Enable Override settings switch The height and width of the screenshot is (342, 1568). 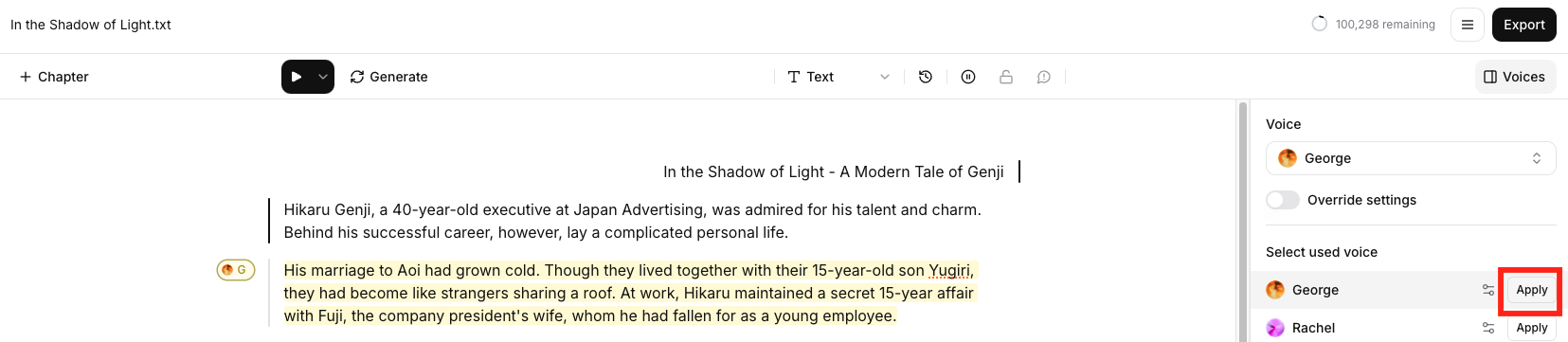click(x=1283, y=200)
